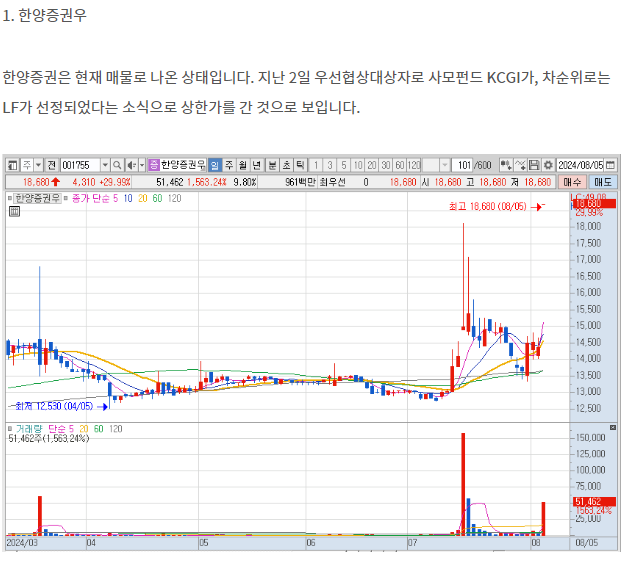Screen dimensions: 625x569
Task: Select the daily 일 chart period
Action: pos(215,165)
